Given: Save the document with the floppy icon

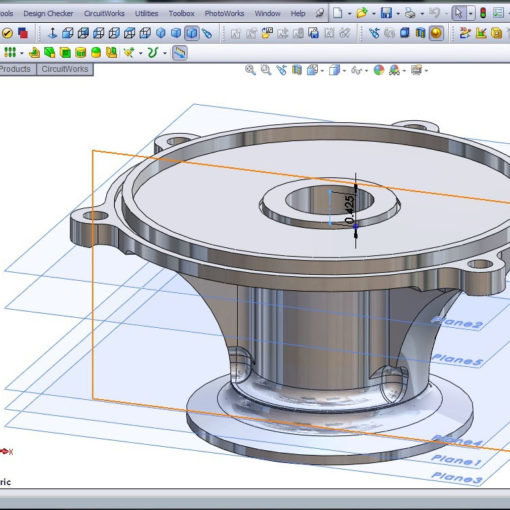Looking at the screenshot, I should point(386,13).
